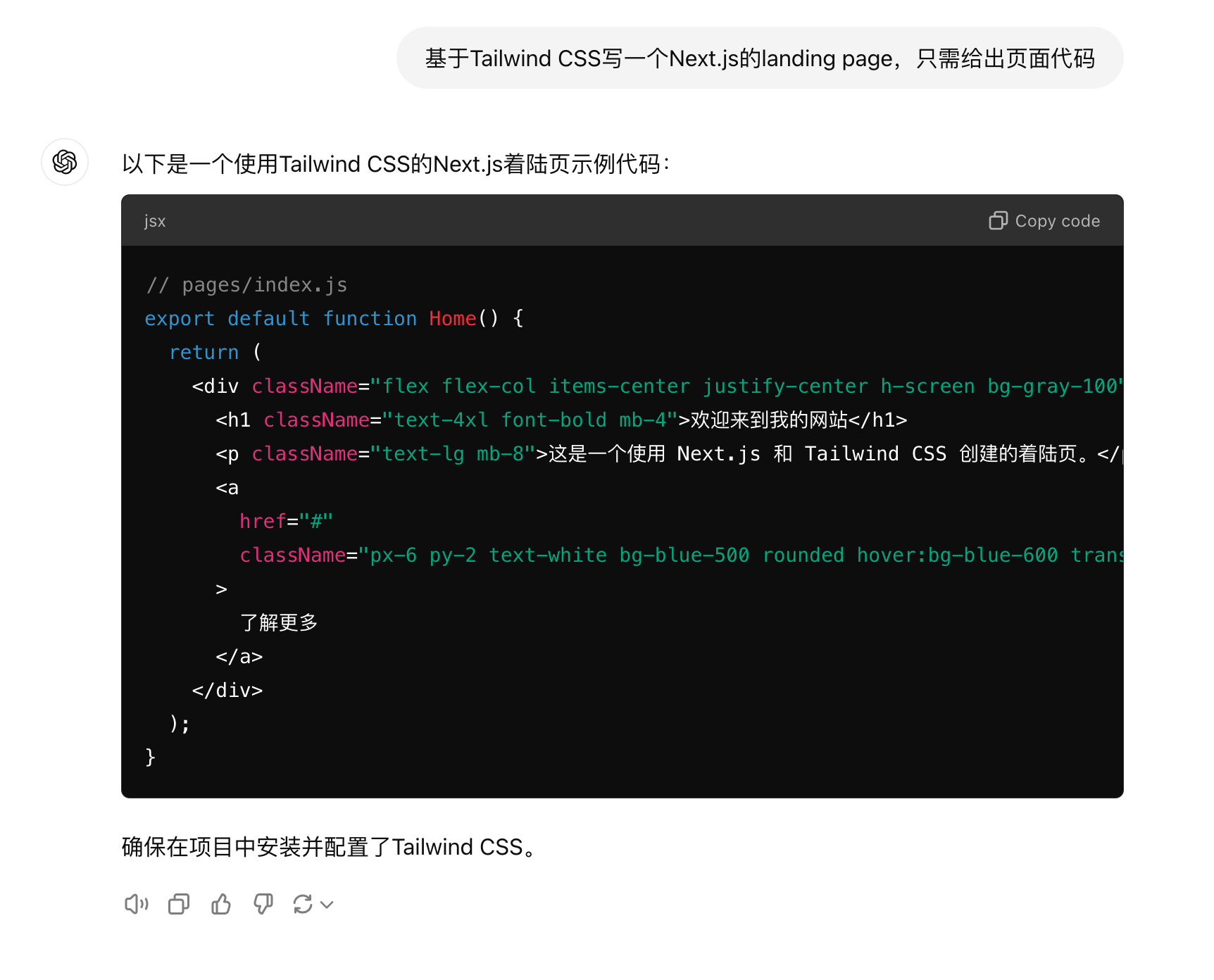Copy the code block with Copy code
The width and height of the screenshot is (1214, 980).
(x=1044, y=221)
